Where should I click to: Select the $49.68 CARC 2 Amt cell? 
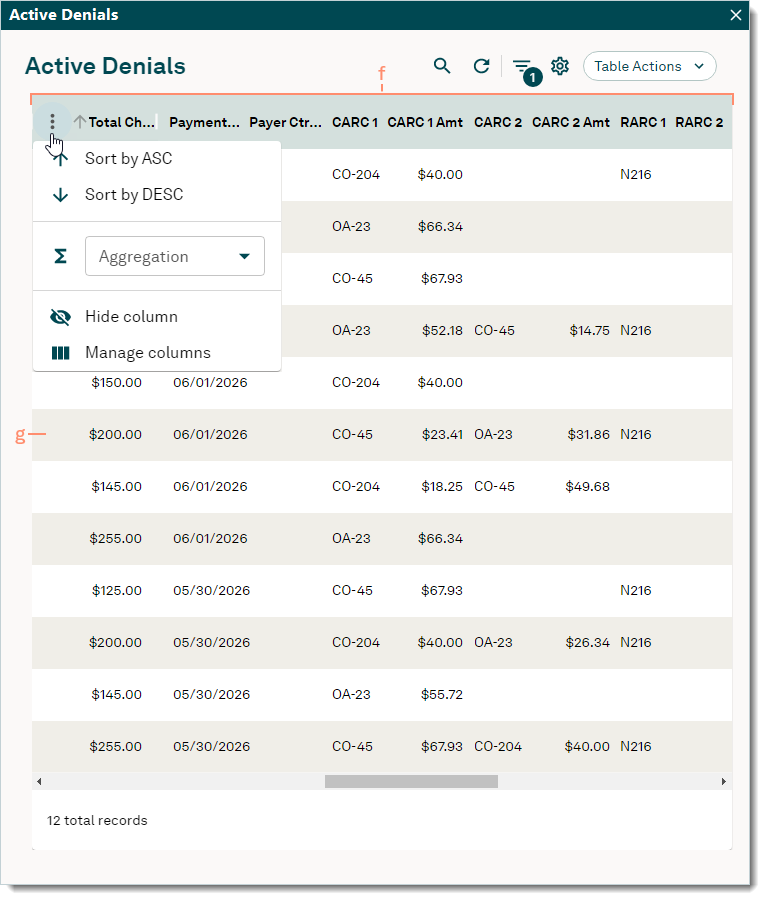click(587, 487)
